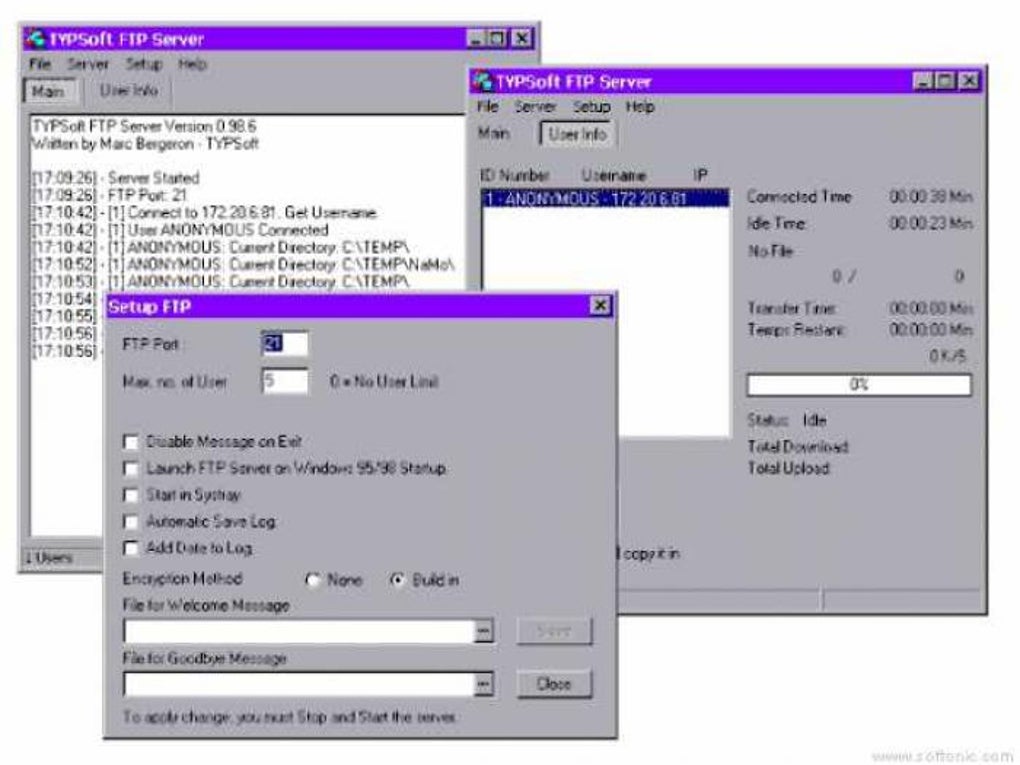Switch to Main tab in left window
This screenshot has height=765, width=1020.
(x=49, y=91)
